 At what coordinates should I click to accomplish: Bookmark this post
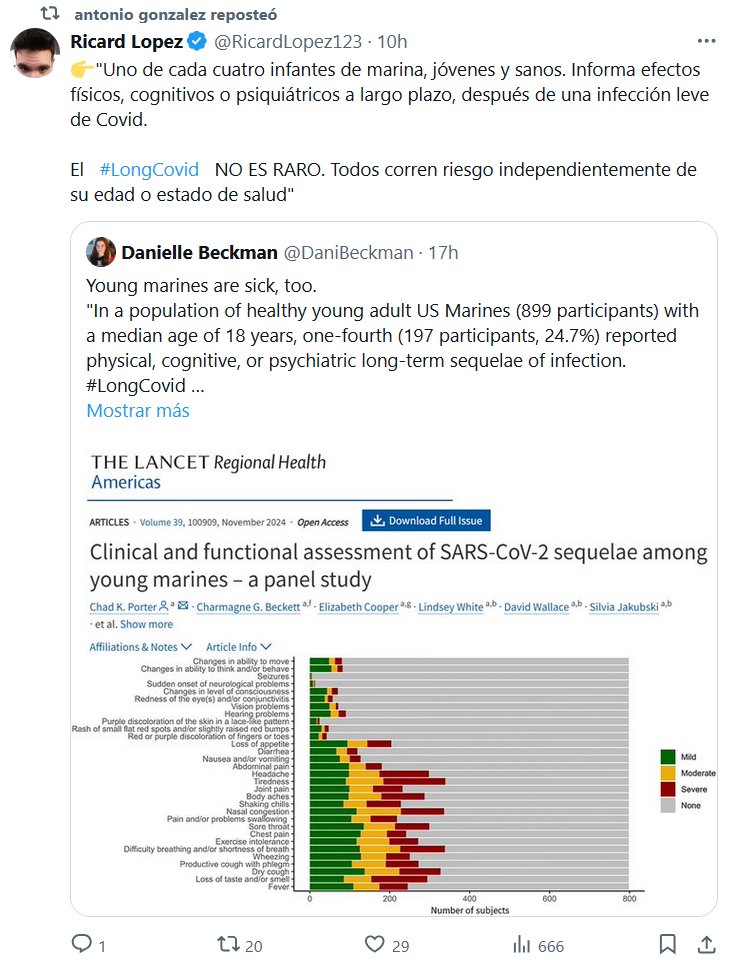[x=668, y=944]
